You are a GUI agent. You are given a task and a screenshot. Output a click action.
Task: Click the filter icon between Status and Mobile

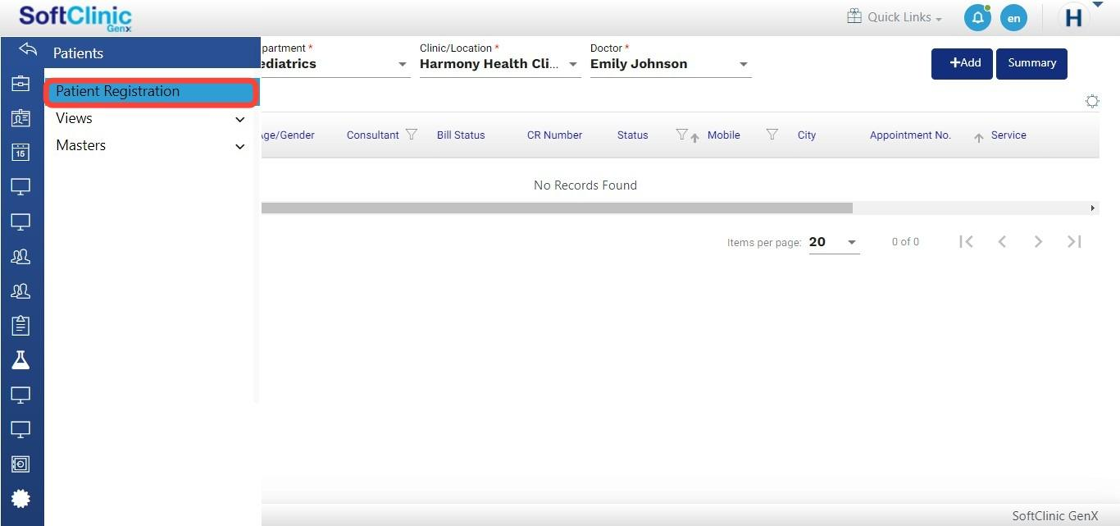[682, 134]
